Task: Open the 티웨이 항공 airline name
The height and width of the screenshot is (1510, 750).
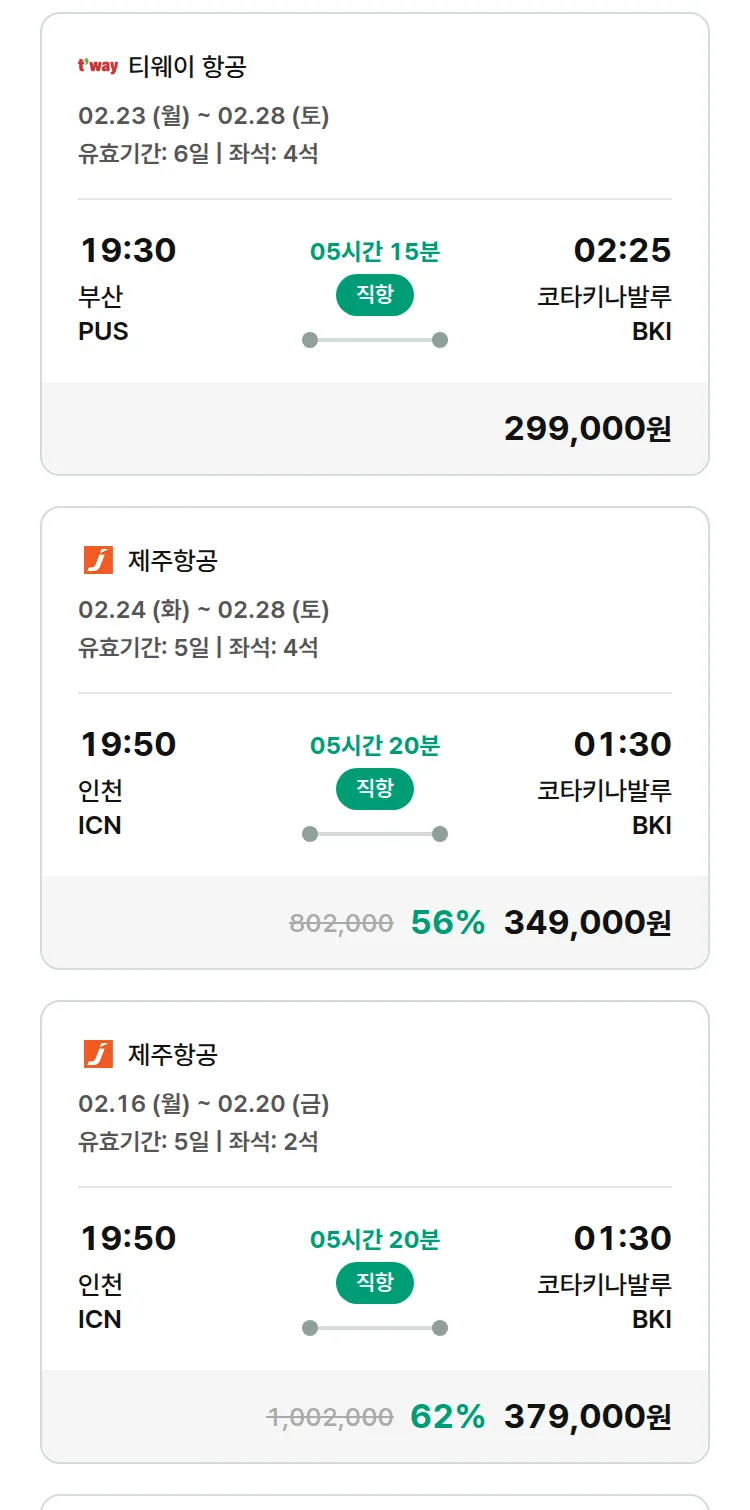Action: (x=187, y=67)
